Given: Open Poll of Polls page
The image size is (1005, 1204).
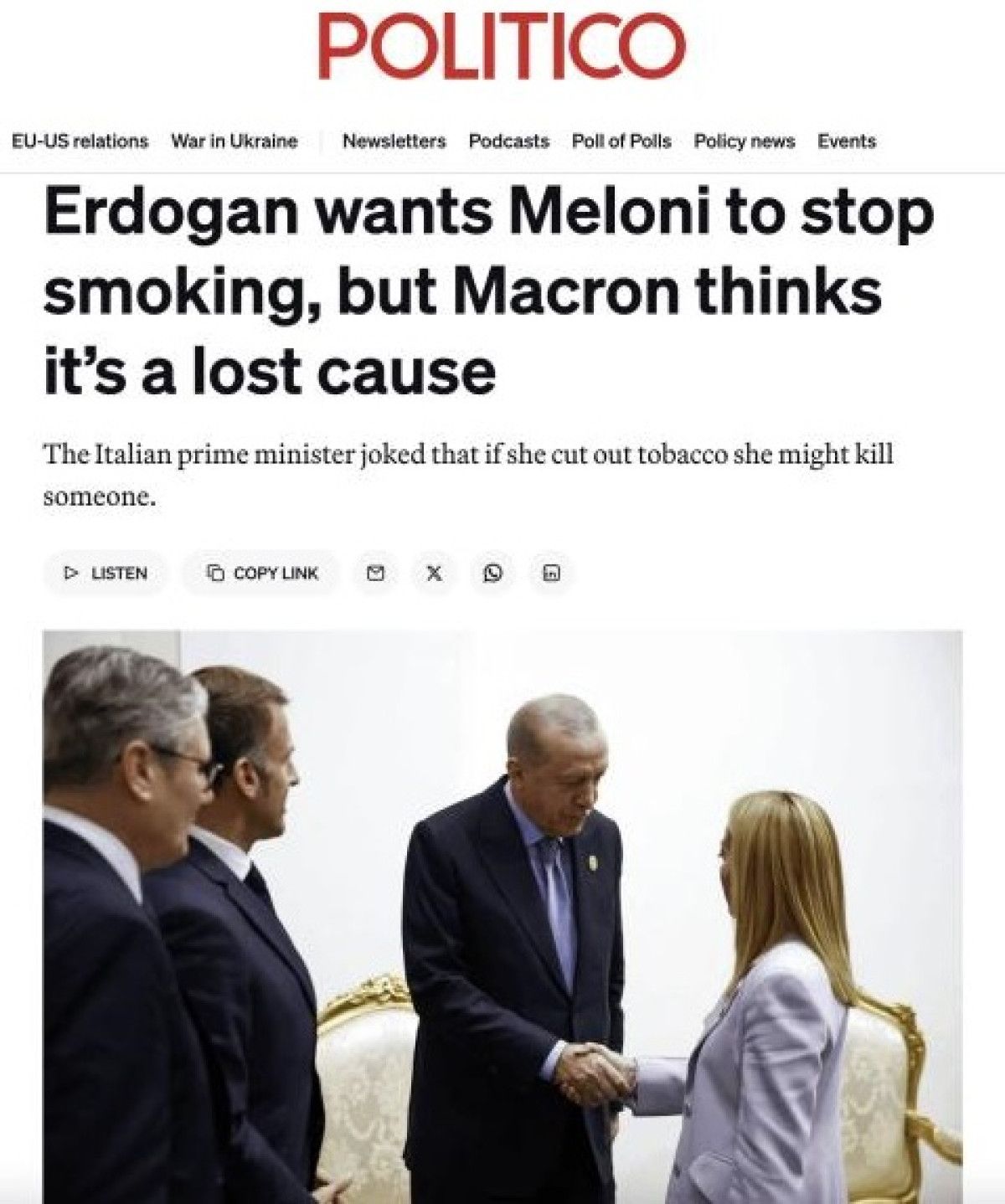Looking at the screenshot, I should tap(621, 141).
